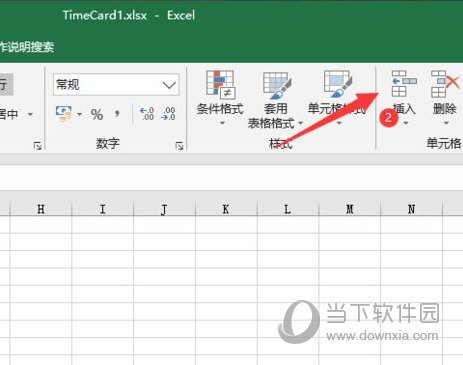Select column K header
This screenshot has height=365, width=463.
[226, 209]
